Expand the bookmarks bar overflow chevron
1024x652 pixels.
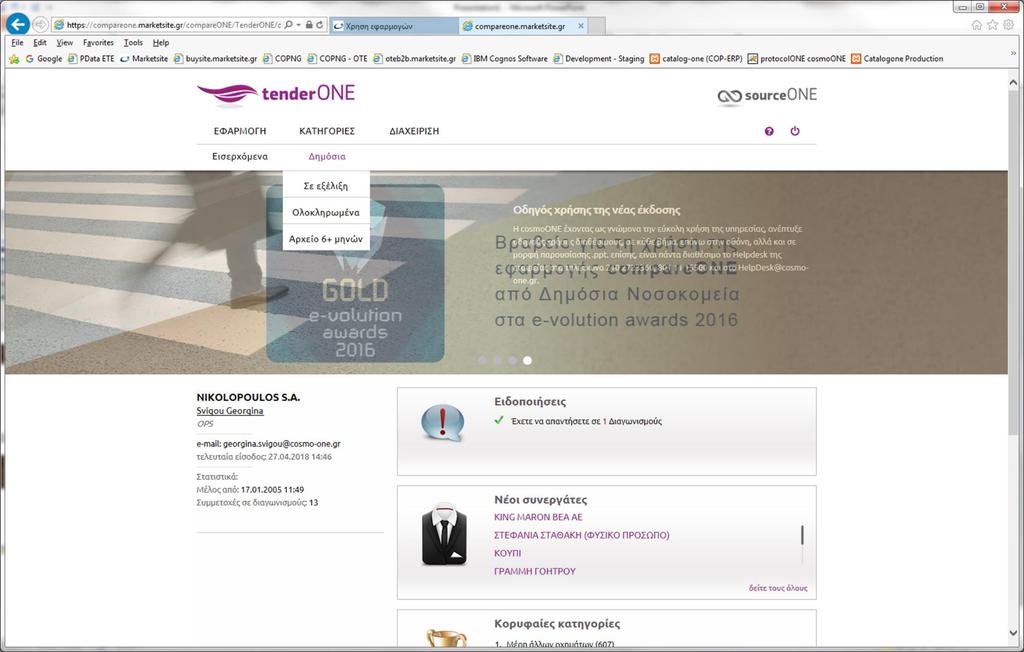point(1014,53)
